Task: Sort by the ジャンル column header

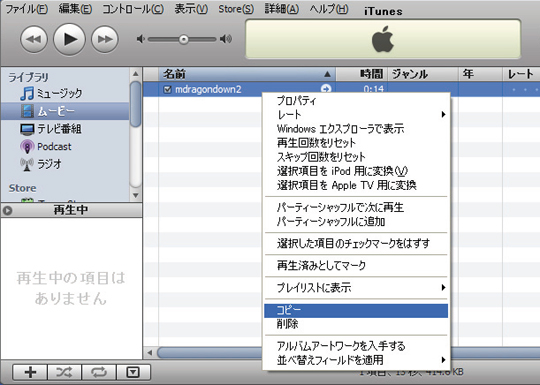Action: (x=423, y=74)
